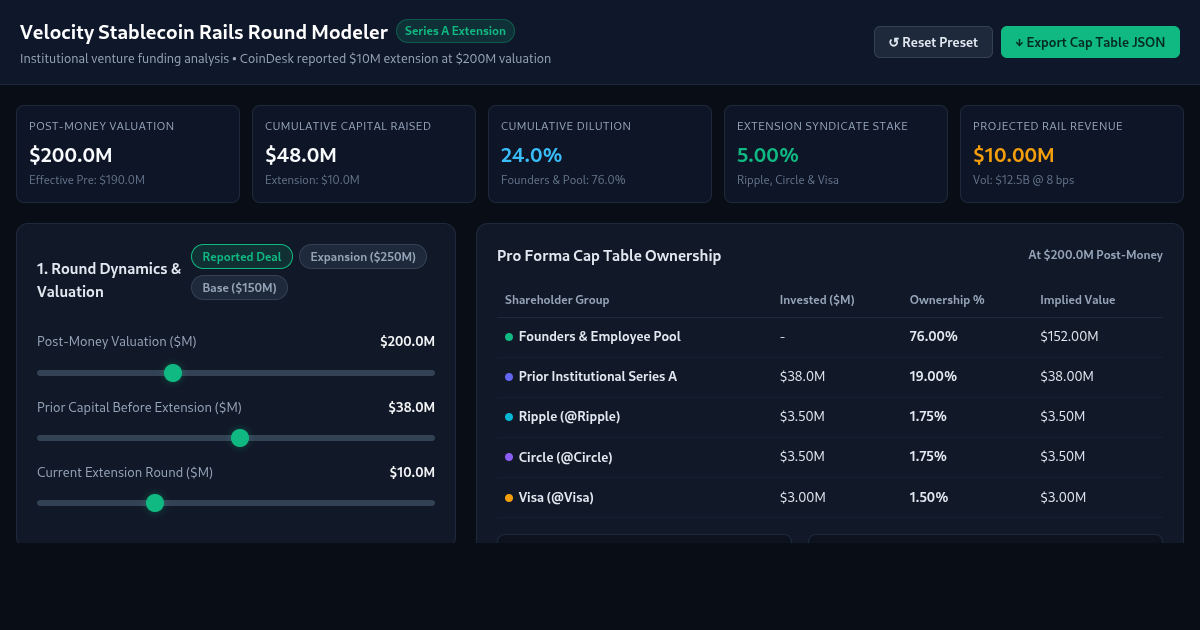The image size is (1200, 630).
Task: Click the $152.00M implied value cell
Action: point(1069,337)
